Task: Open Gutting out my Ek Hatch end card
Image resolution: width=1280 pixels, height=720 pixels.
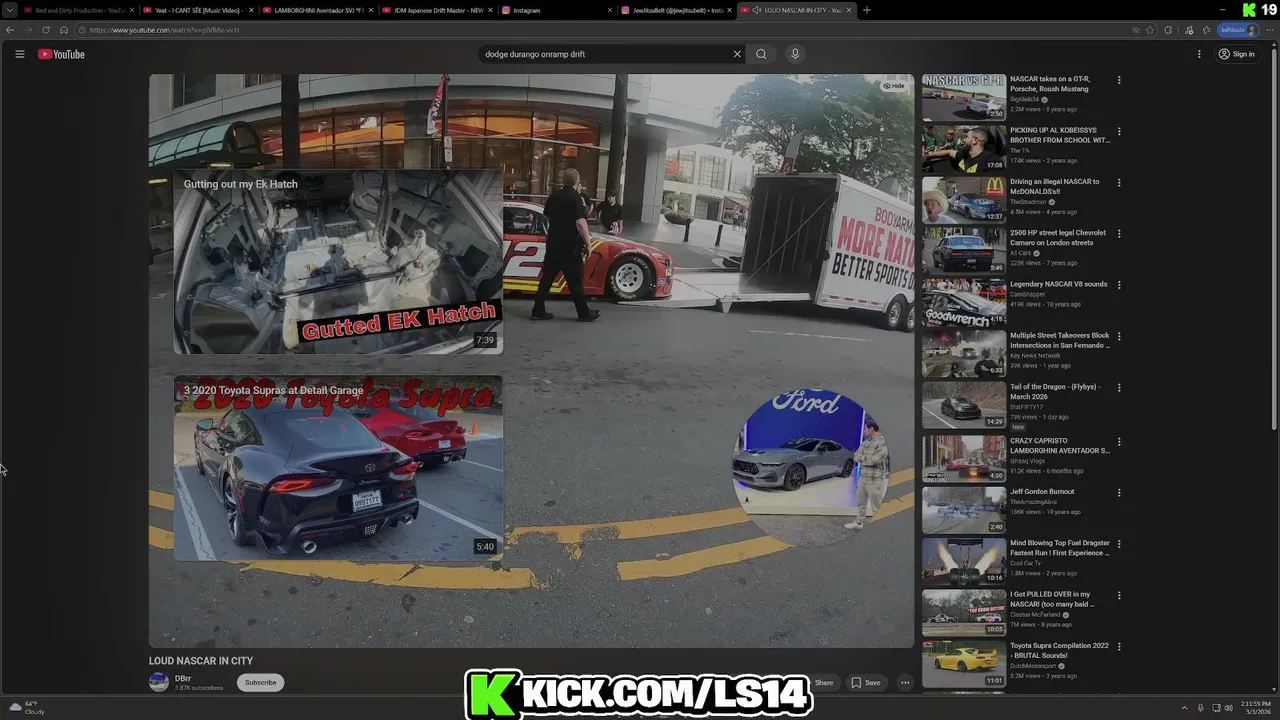Action: point(338,262)
